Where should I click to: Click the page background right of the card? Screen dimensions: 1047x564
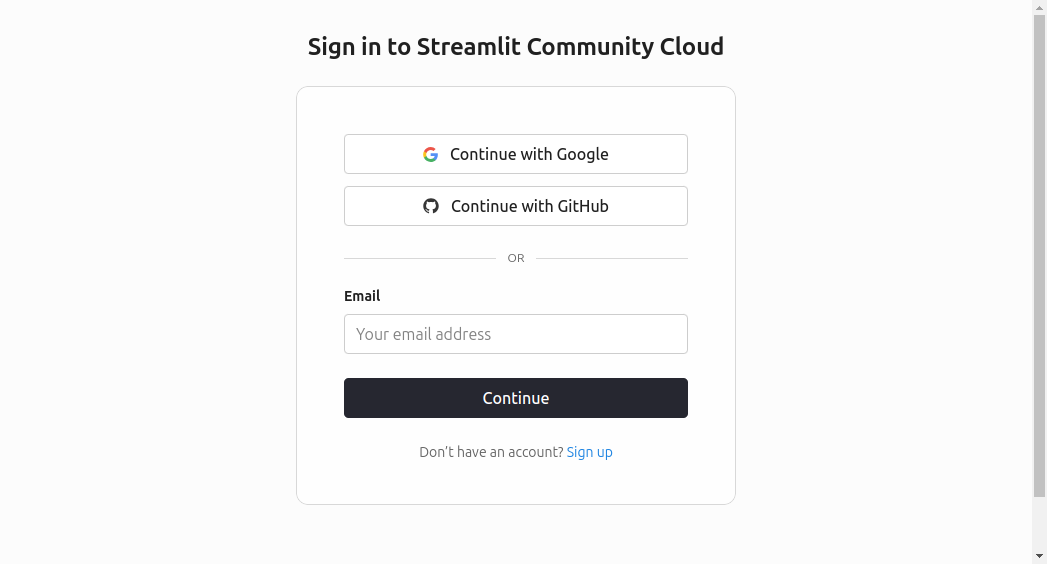coord(880,300)
